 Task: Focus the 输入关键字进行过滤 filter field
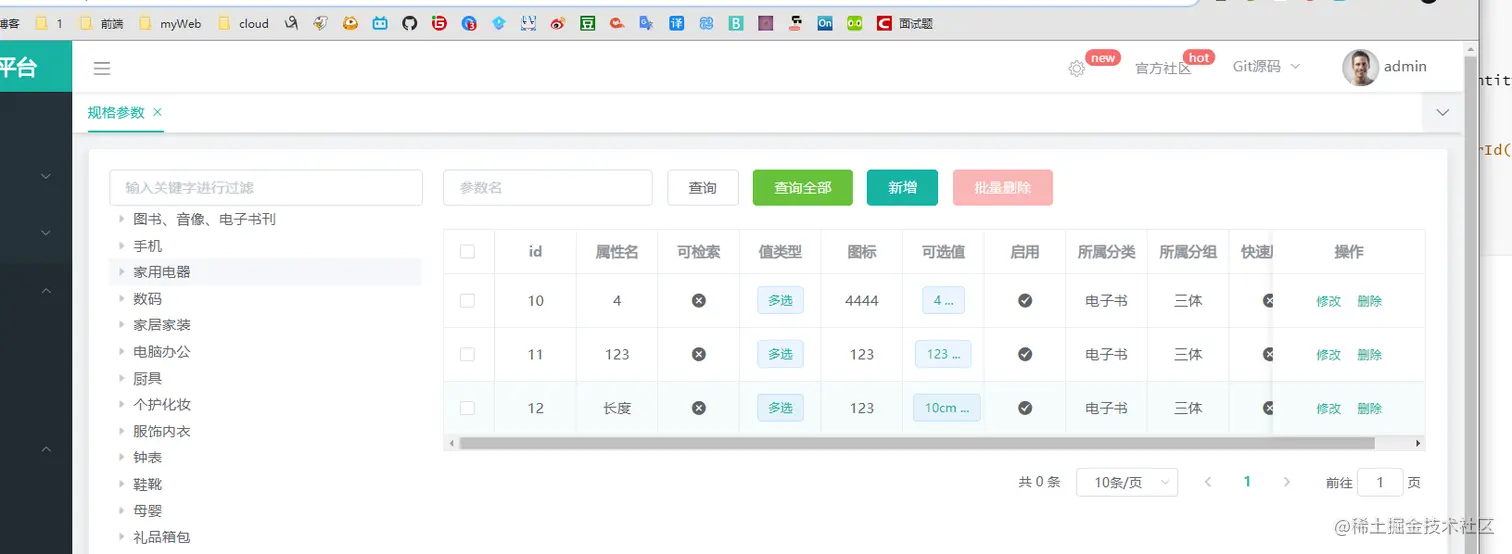click(x=266, y=188)
